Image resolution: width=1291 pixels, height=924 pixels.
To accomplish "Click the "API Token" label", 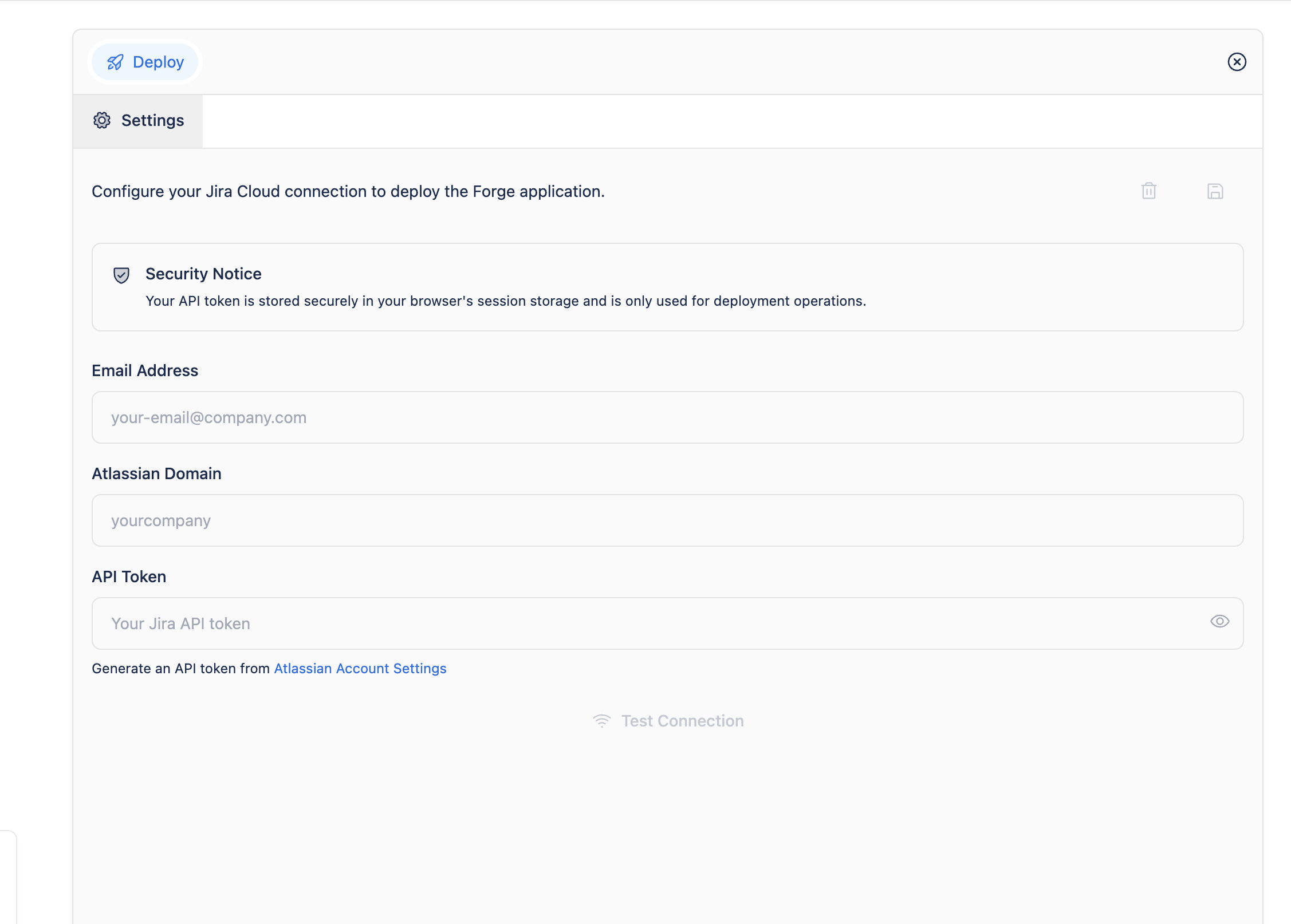I will click(x=129, y=576).
